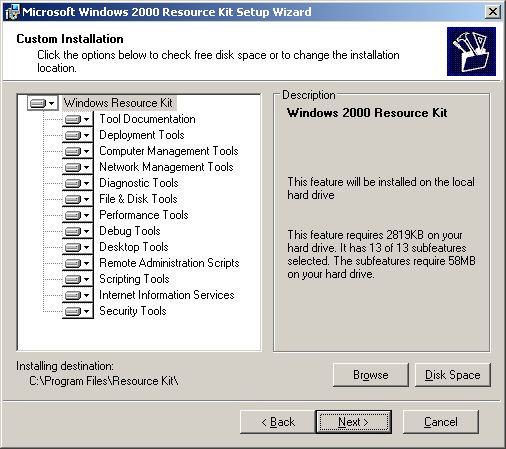Viewport: 506px width, 449px height.
Task: Open the Debug Tools install option dropdown
Action: pyautogui.click(x=77, y=231)
